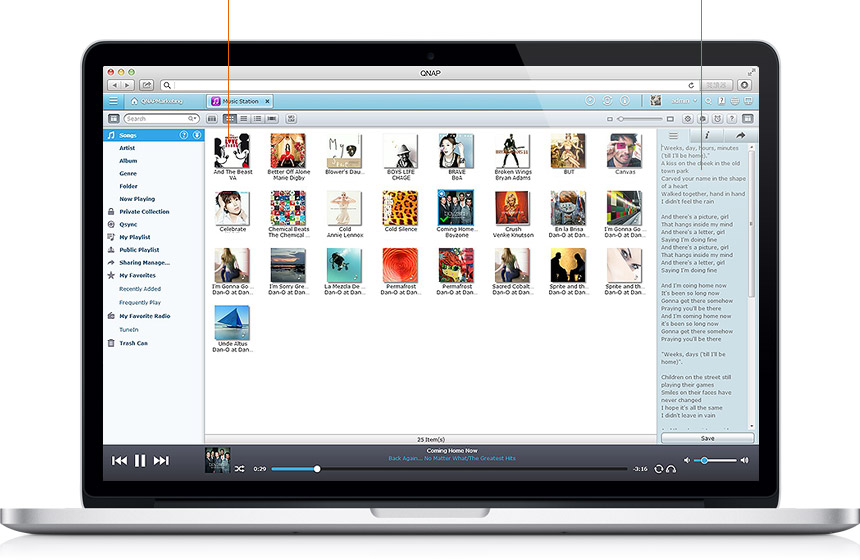The width and height of the screenshot is (860, 560).
Task: Go back to the previous track
Action: tap(119, 460)
